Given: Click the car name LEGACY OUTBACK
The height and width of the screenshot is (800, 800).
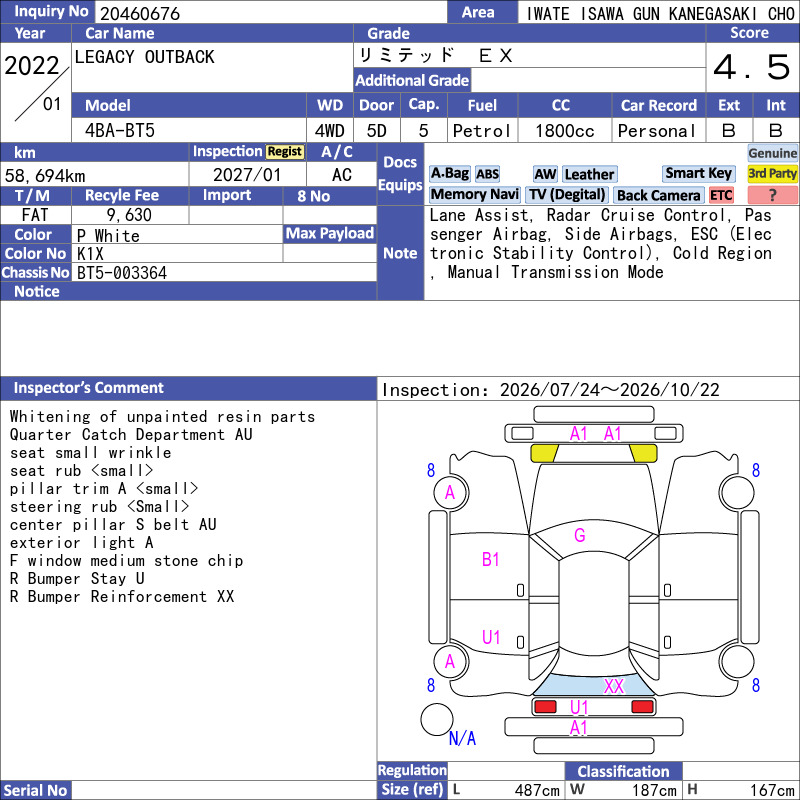Looking at the screenshot, I should (144, 57).
